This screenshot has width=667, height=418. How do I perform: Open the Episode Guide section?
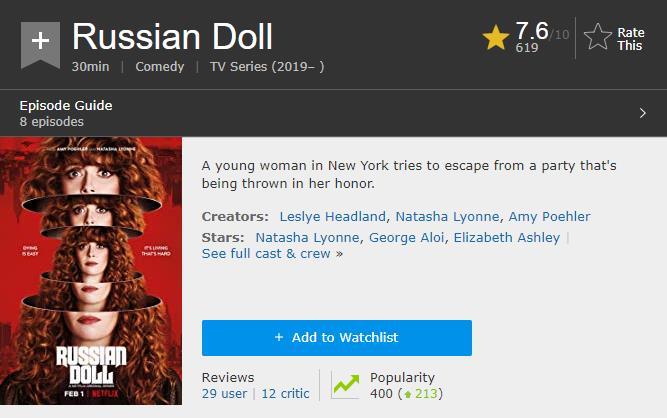point(66,106)
